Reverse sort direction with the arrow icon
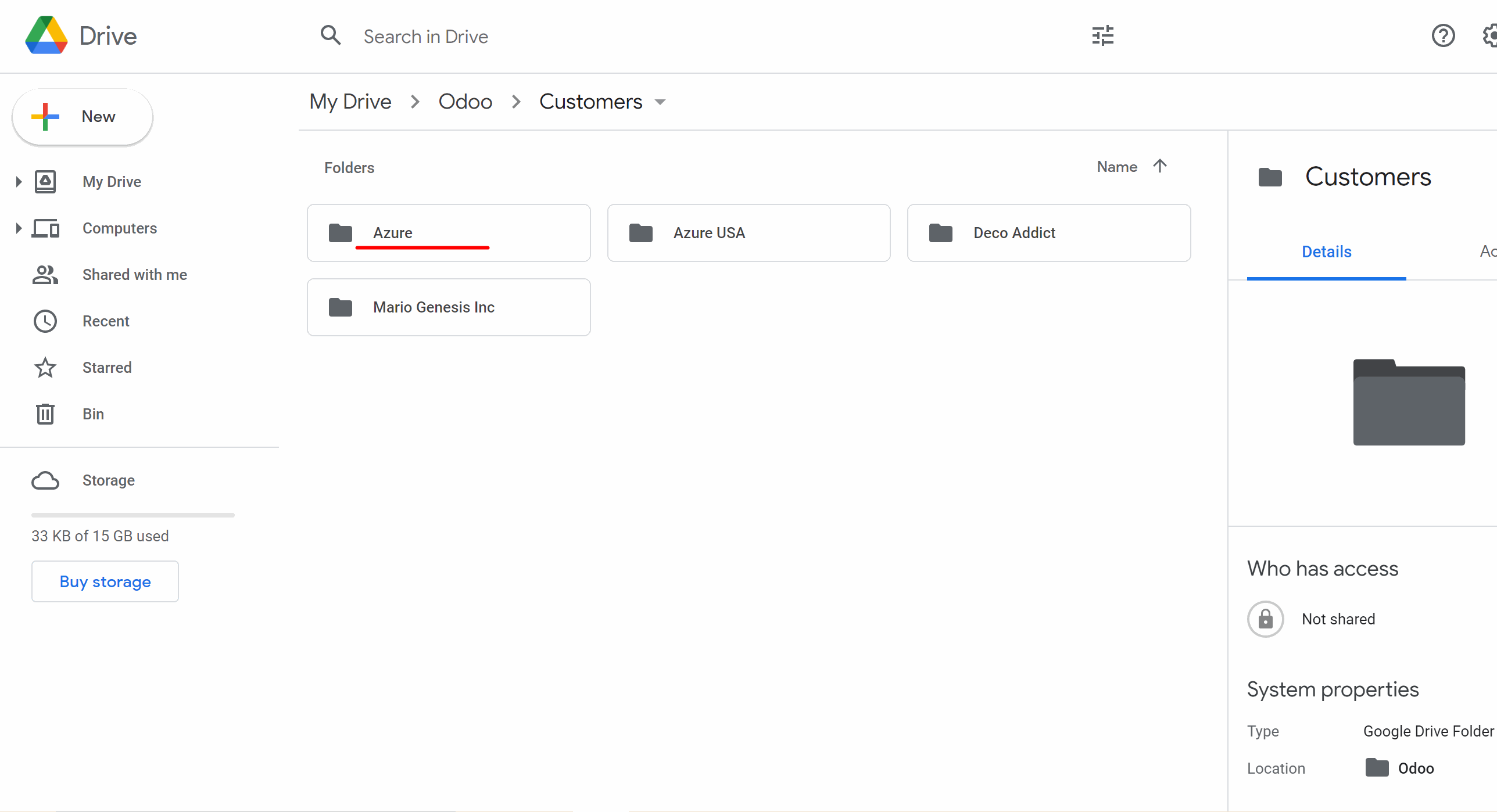Screen dimensions: 1497x812 (1160, 166)
